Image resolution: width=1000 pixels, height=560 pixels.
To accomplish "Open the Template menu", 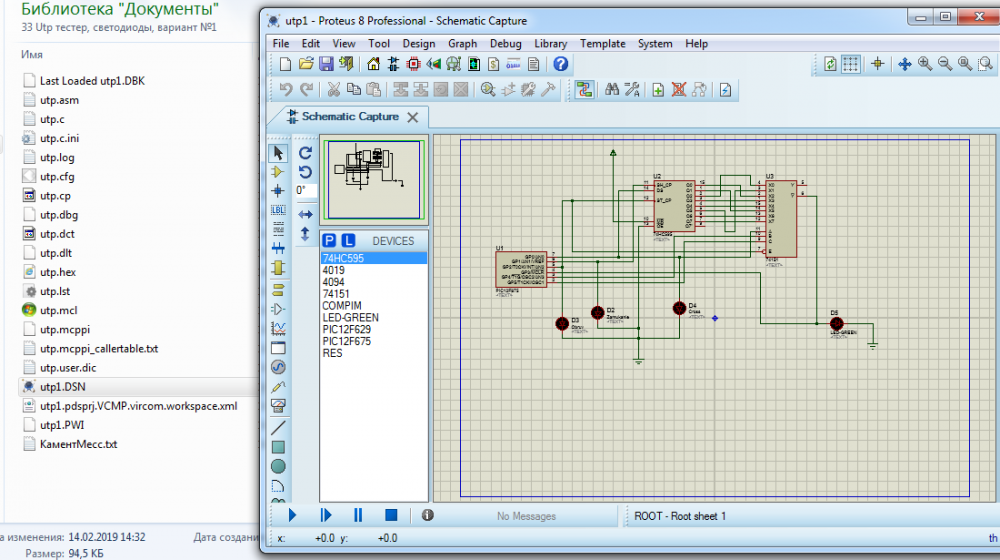I will 602,43.
